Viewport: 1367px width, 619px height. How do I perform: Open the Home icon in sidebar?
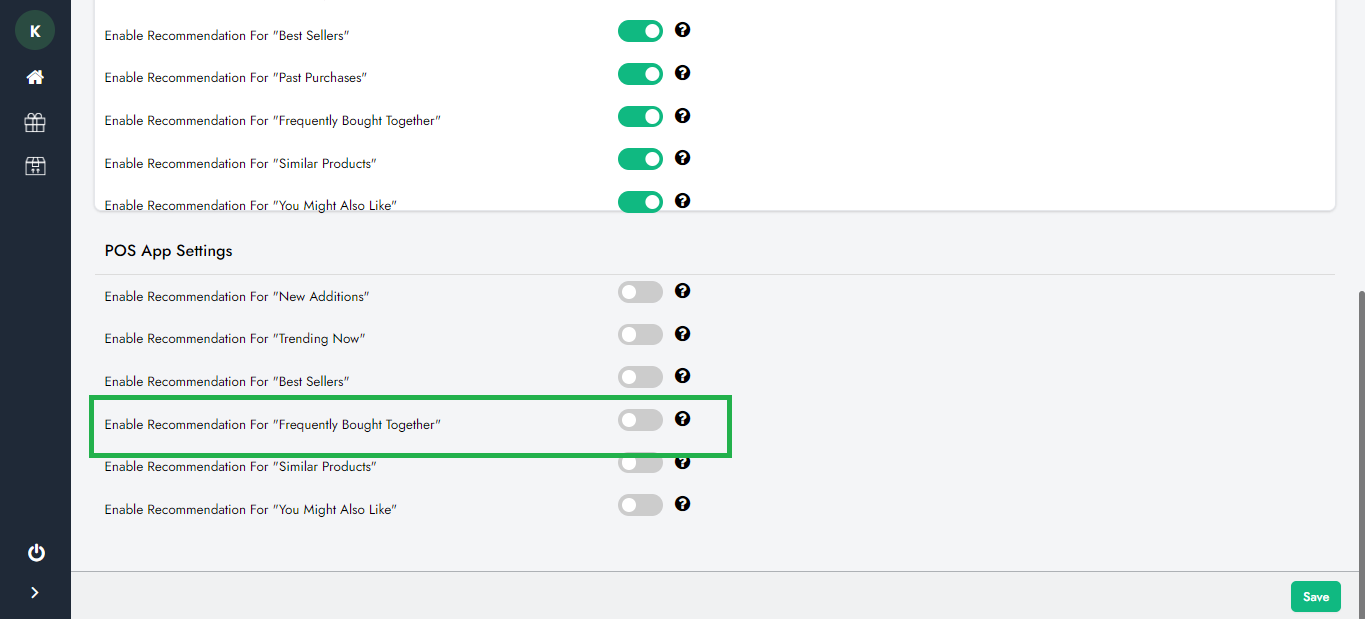[x=35, y=77]
